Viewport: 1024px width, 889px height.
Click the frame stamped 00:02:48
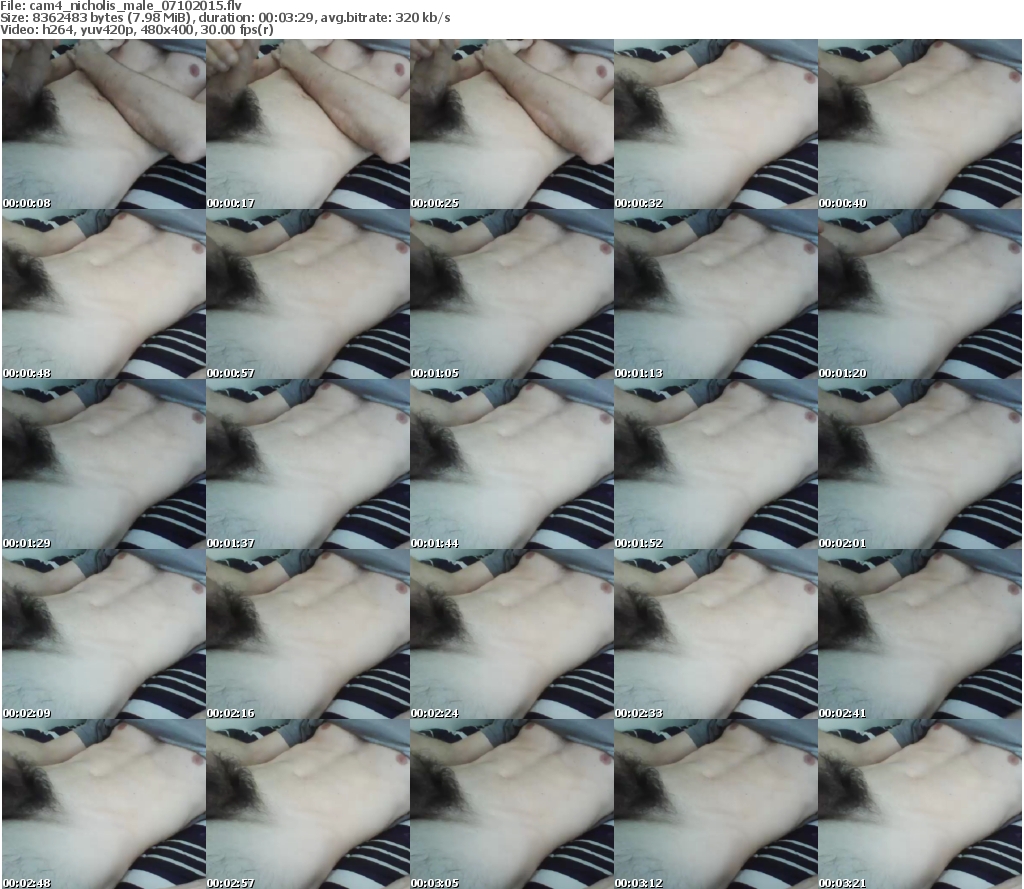104,804
